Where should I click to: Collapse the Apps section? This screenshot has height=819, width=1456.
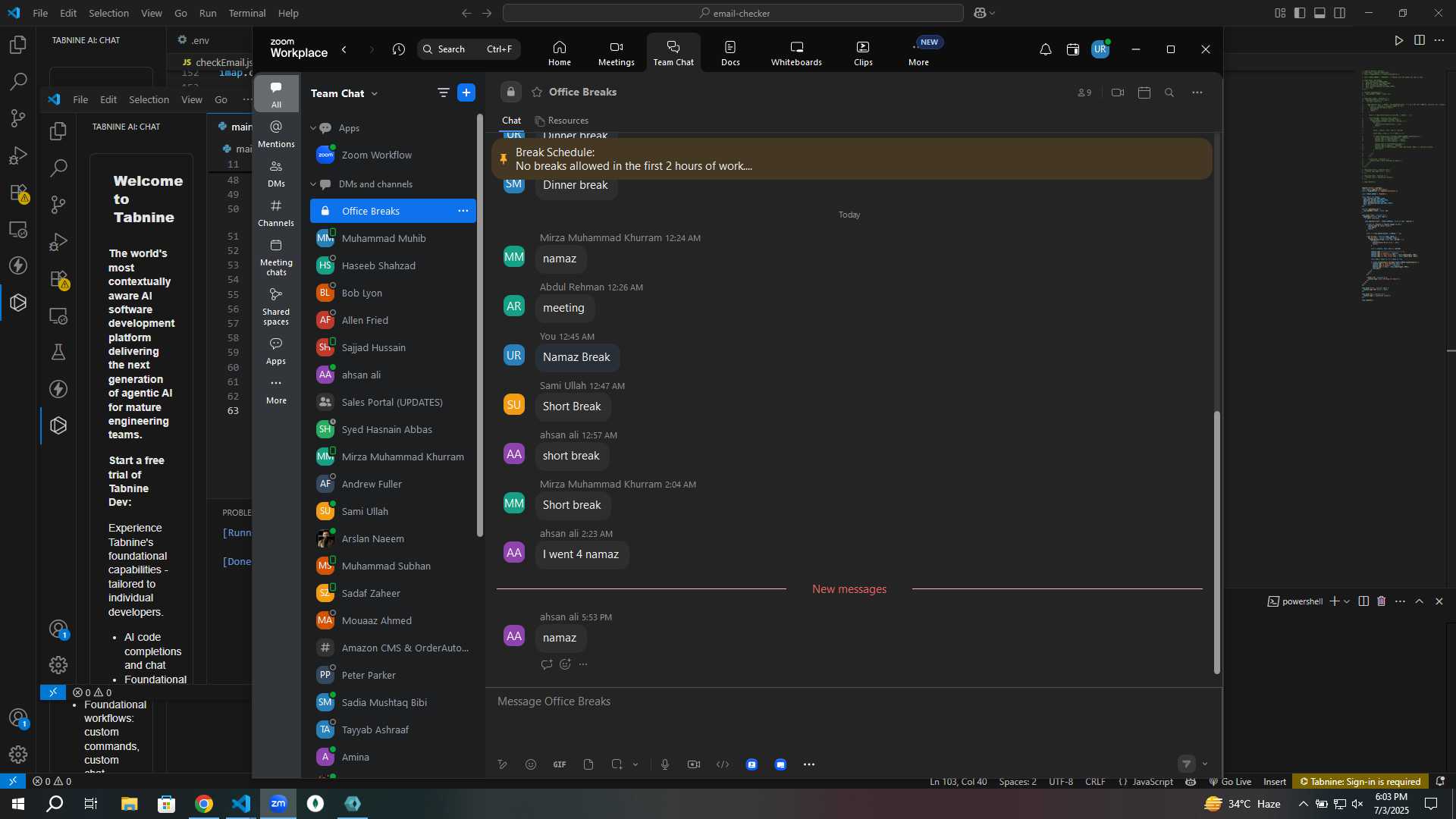pos(313,128)
